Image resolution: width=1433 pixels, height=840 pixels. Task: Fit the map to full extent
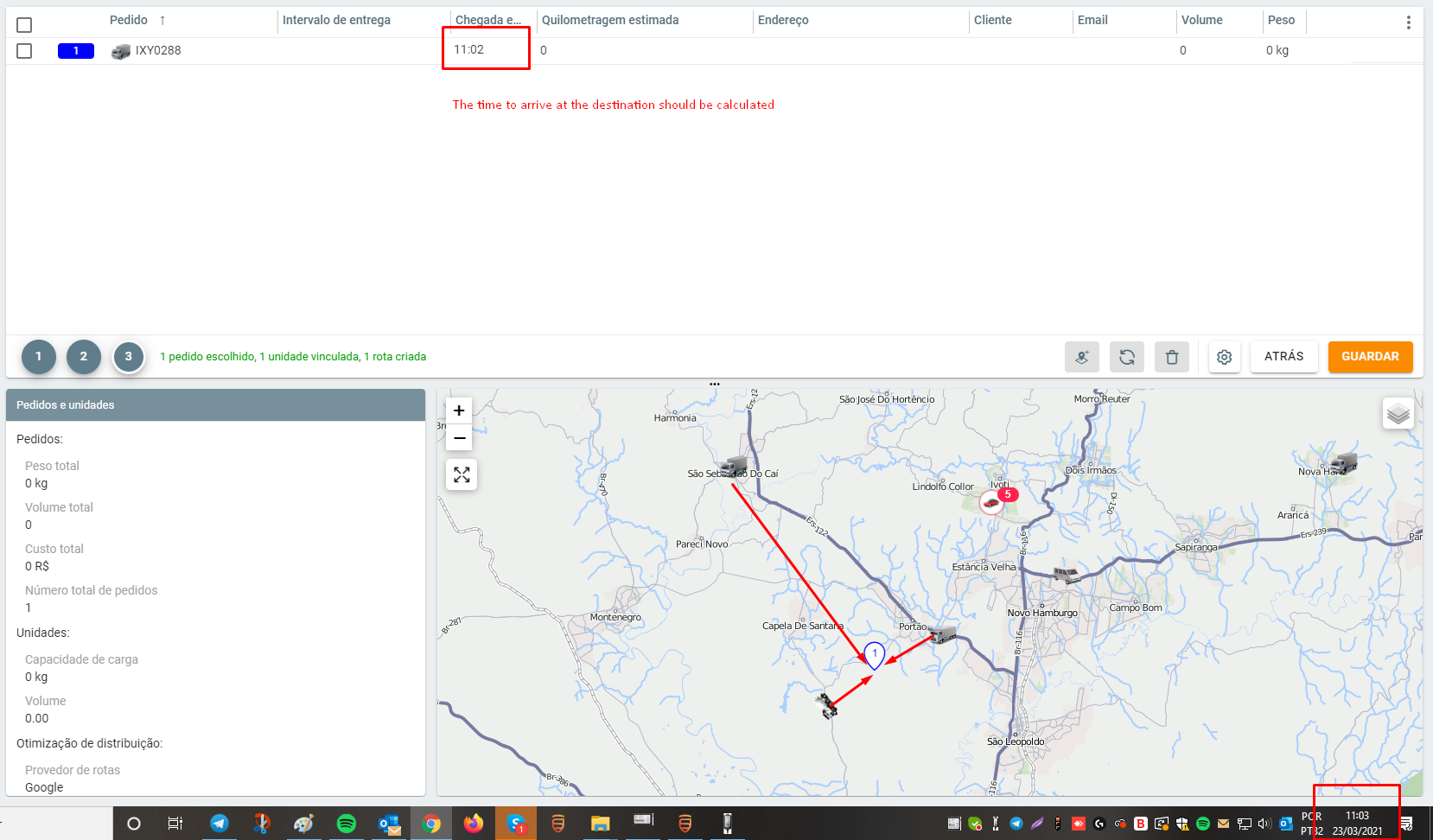pyautogui.click(x=462, y=474)
